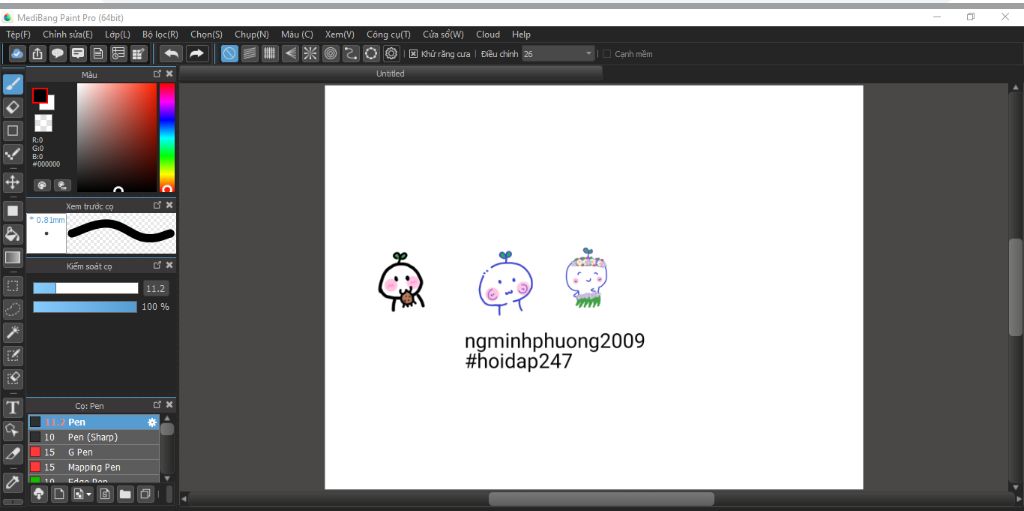Enable crisscross grid snap guide

point(270,54)
